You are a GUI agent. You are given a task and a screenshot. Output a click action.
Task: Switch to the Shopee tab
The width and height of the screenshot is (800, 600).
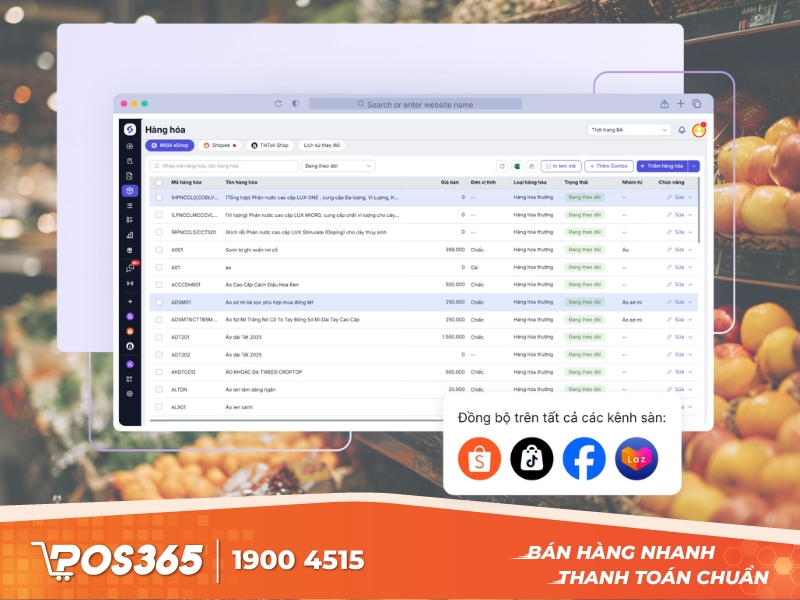click(x=218, y=145)
